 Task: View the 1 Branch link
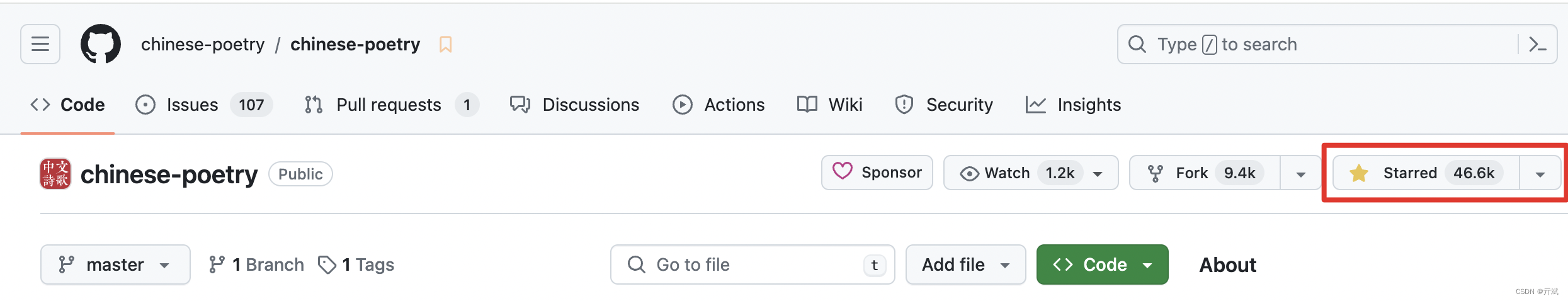tap(256, 265)
